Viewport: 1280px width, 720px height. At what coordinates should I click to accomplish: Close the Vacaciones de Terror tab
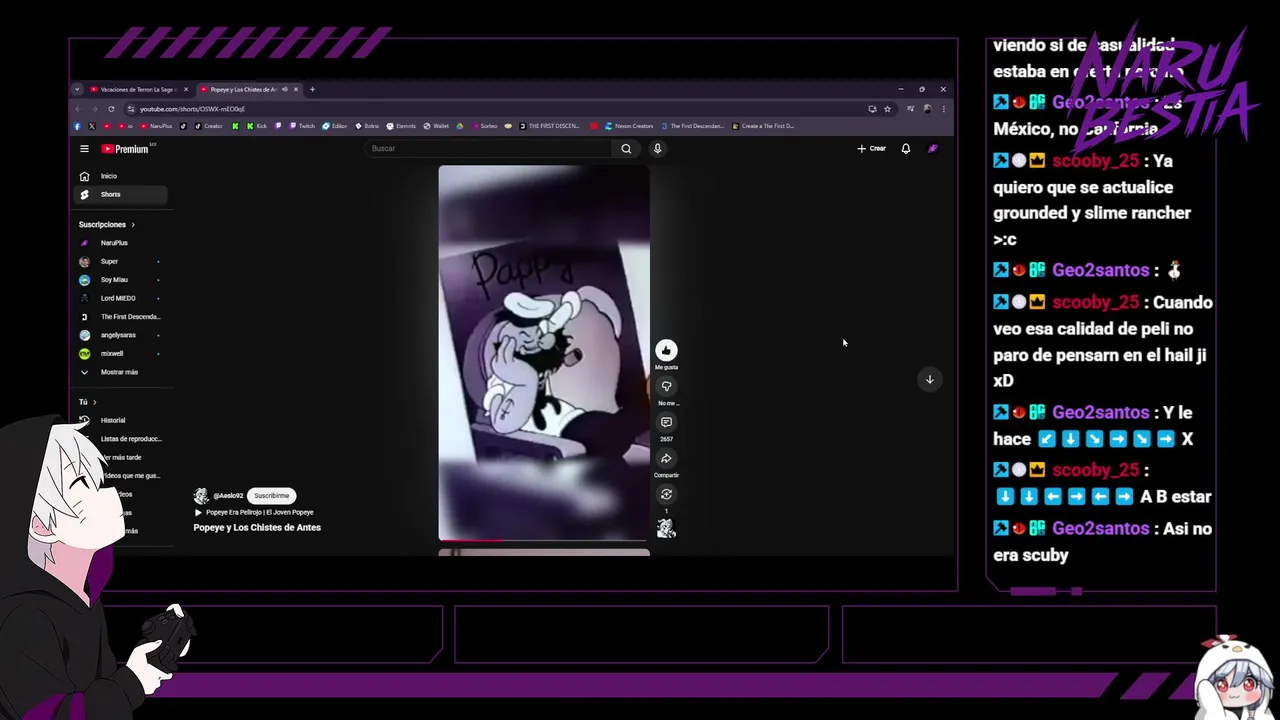(x=185, y=89)
